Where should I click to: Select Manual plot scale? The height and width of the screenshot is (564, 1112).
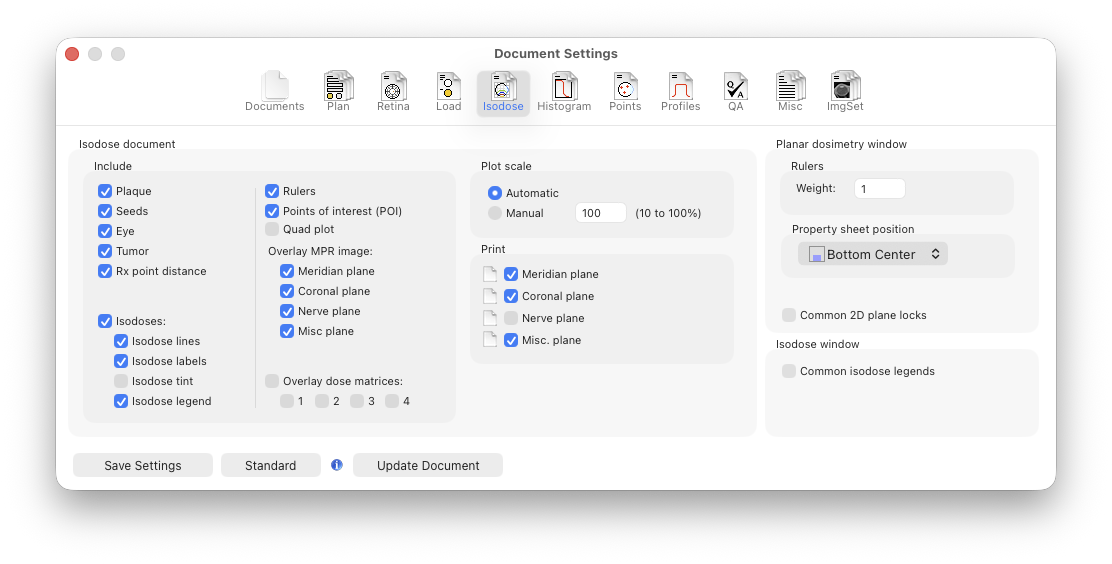click(x=495, y=213)
